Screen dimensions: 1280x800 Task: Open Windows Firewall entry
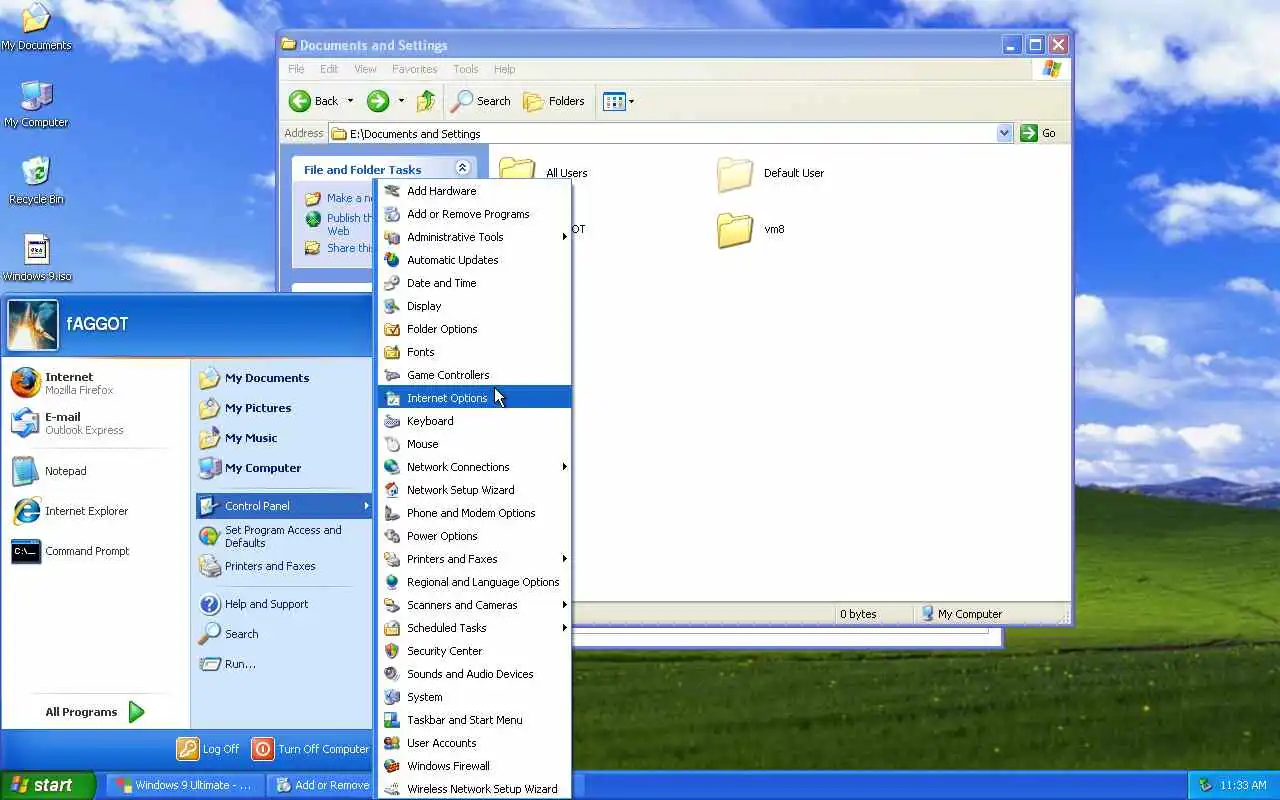point(475,766)
